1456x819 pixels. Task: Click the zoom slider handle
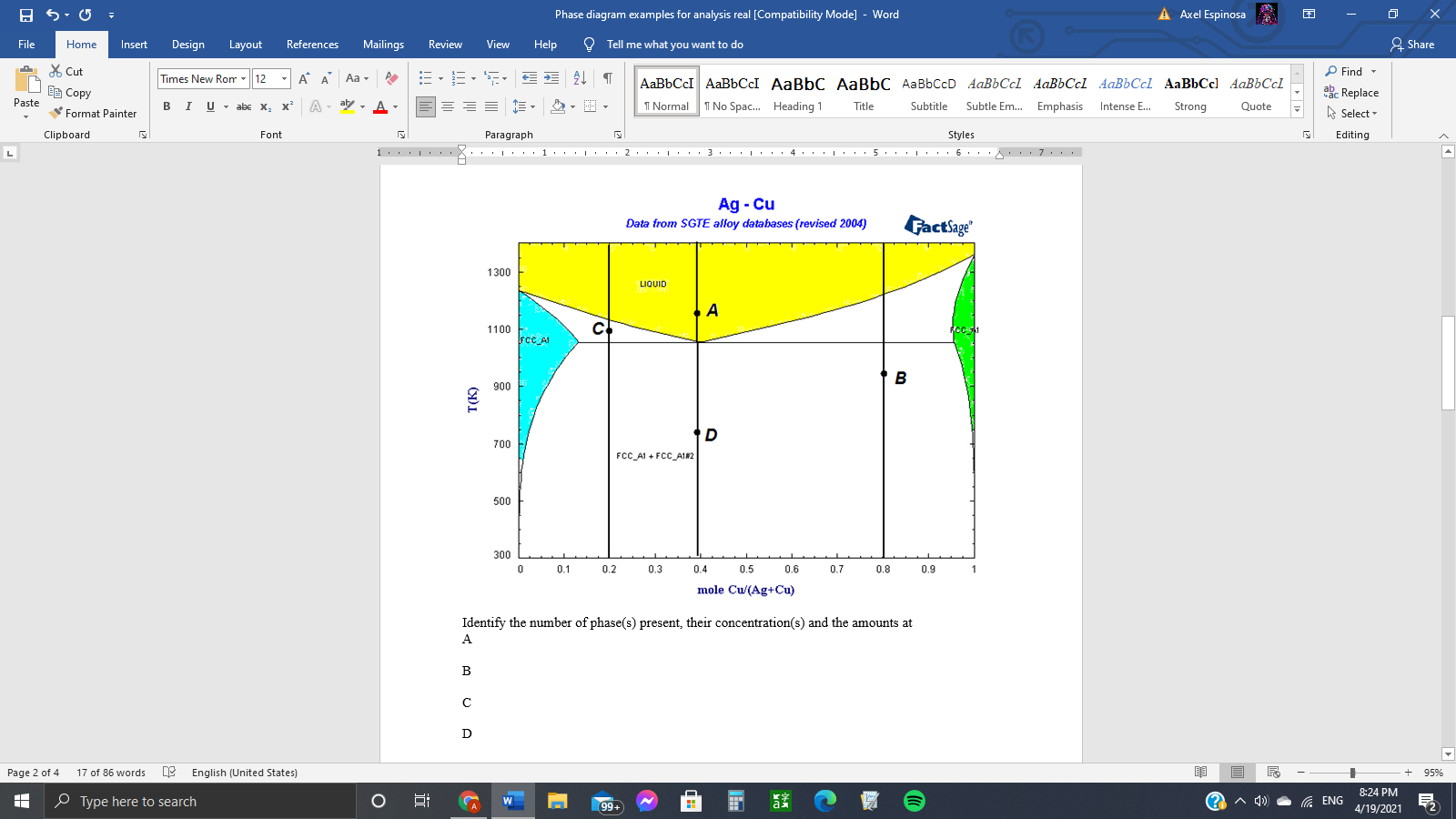(1352, 773)
